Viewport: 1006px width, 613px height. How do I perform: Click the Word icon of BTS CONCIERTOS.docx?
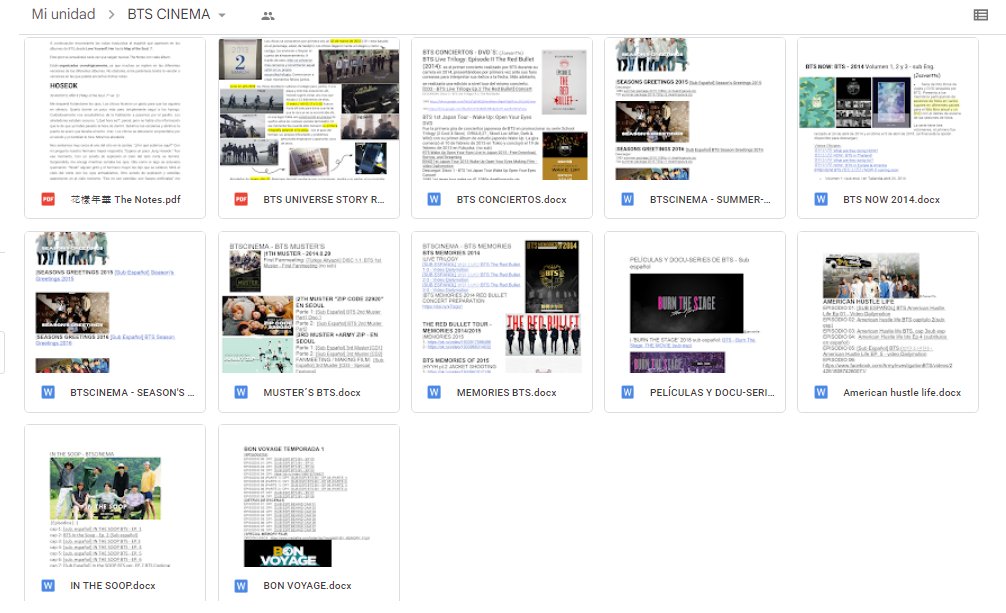pyautogui.click(x=434, y=200)
